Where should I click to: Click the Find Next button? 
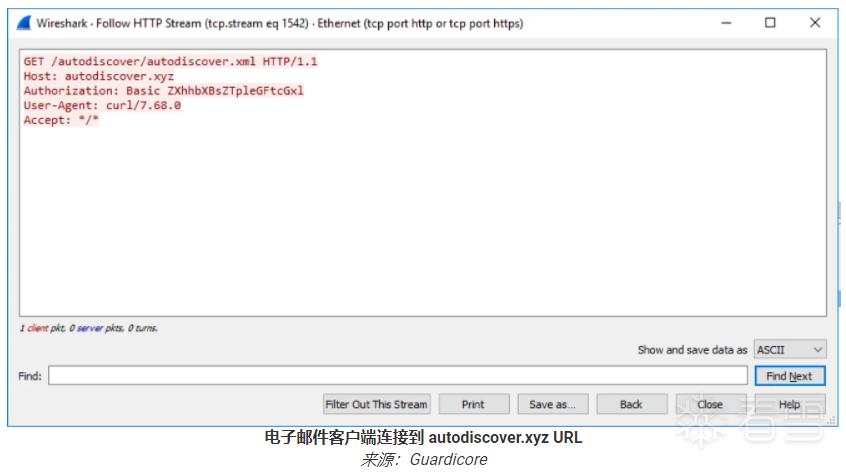click(x=789, y=376)
